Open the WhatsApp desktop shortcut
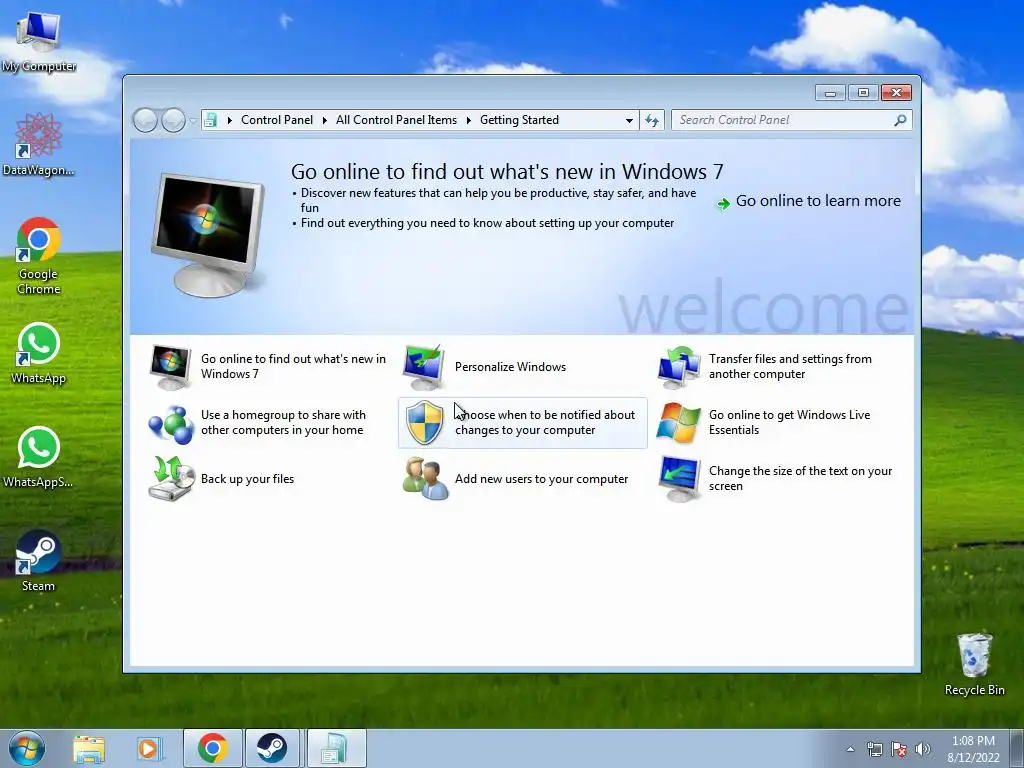This screenshot has height=768, width=1024. (x=39, y=353)
